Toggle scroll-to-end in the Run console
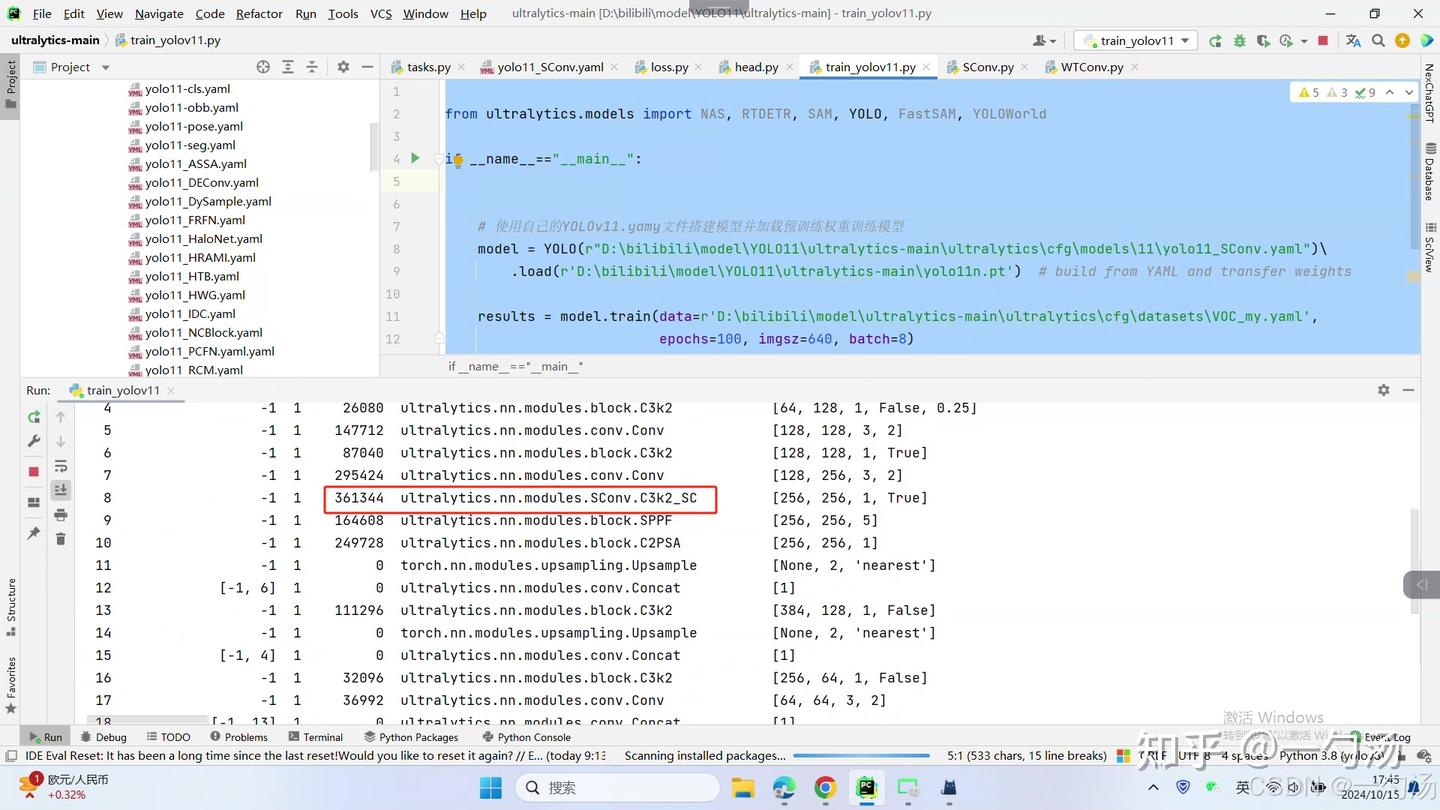The width and height of the screenshot is (1440, 810). (61, 490)
